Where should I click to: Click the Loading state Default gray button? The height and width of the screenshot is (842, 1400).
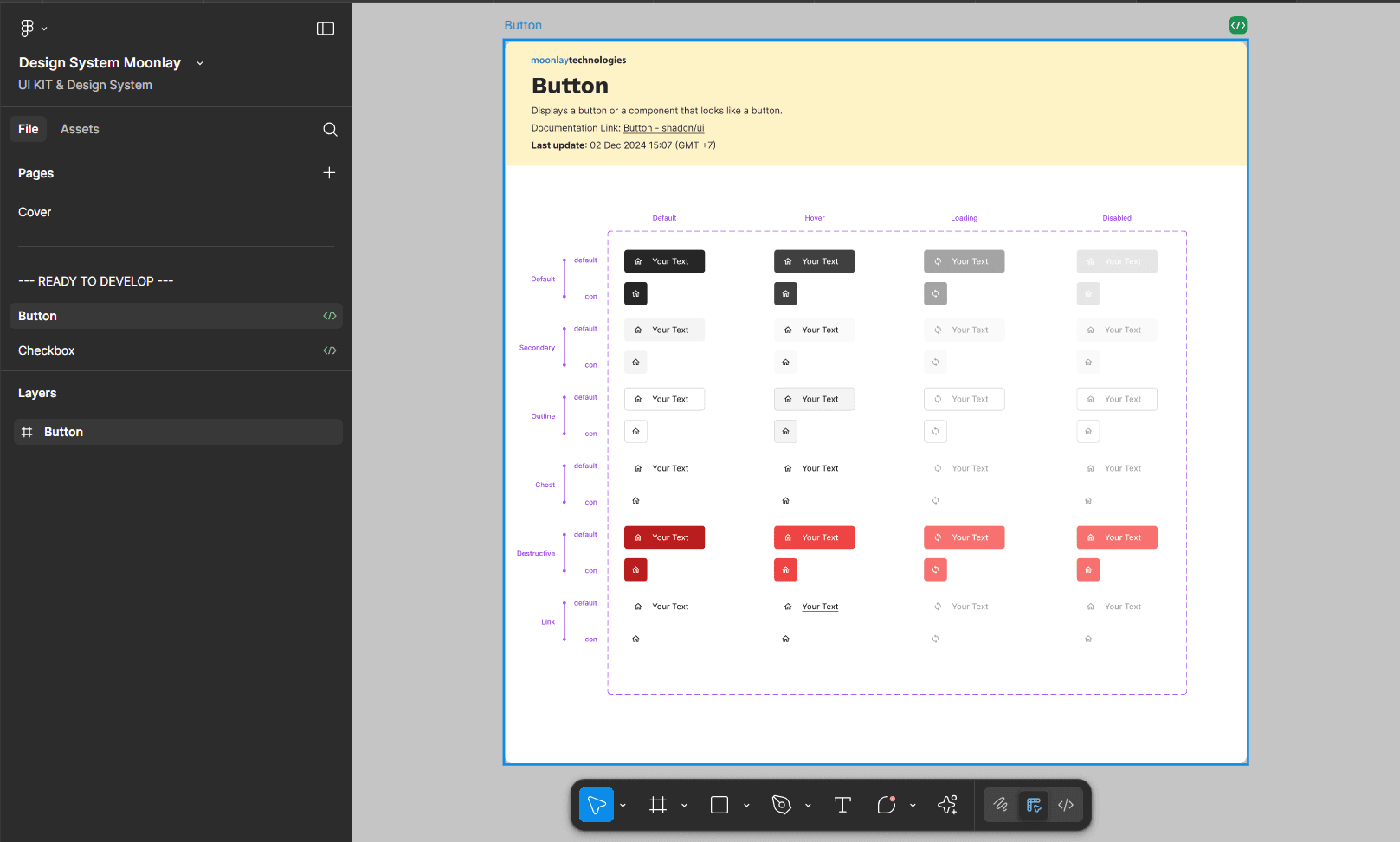[964, 261]
